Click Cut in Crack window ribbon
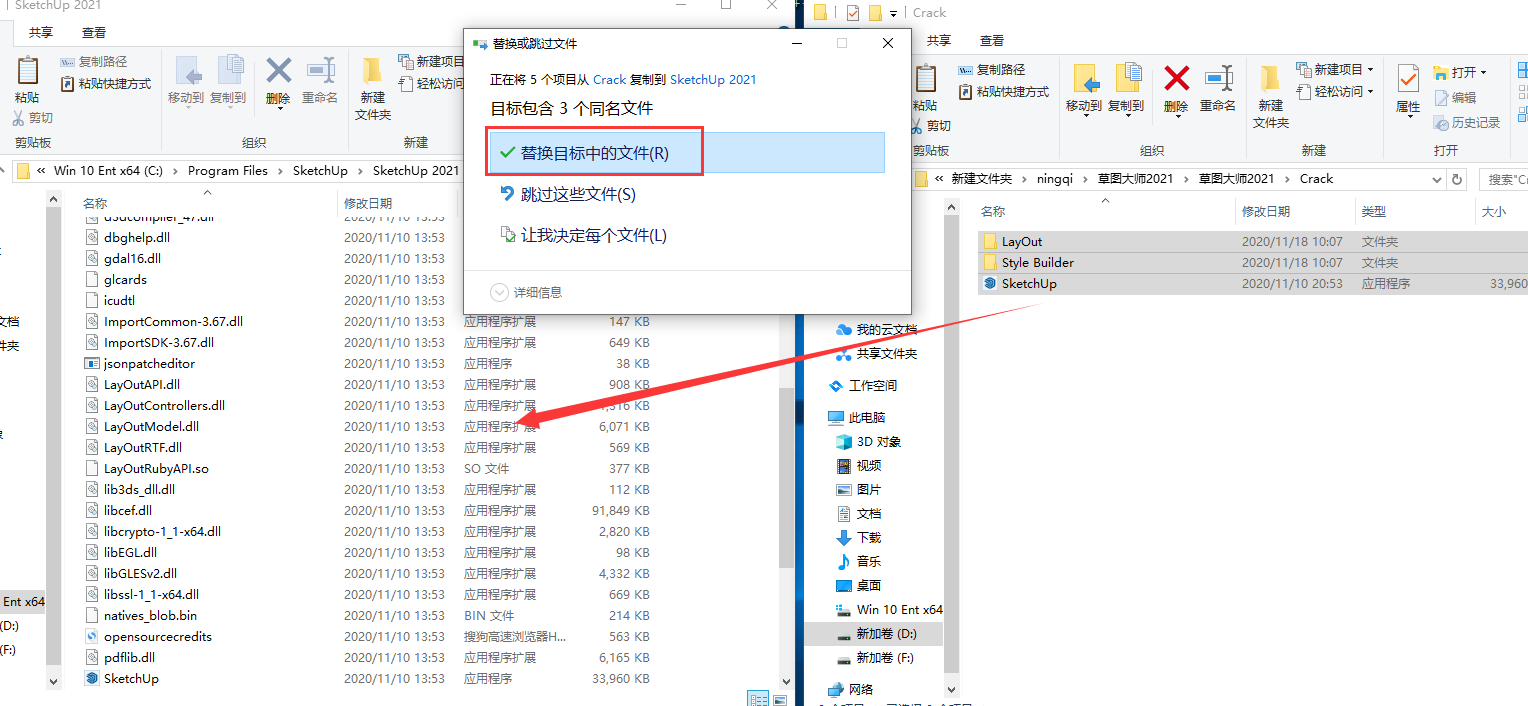This screenshot has height=706, width=1528. tap(931, 126)
